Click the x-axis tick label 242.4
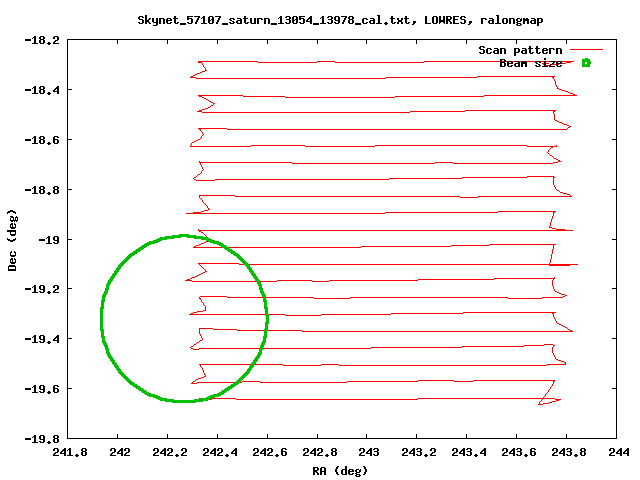640x480 pixels. (x=220, y=452)
